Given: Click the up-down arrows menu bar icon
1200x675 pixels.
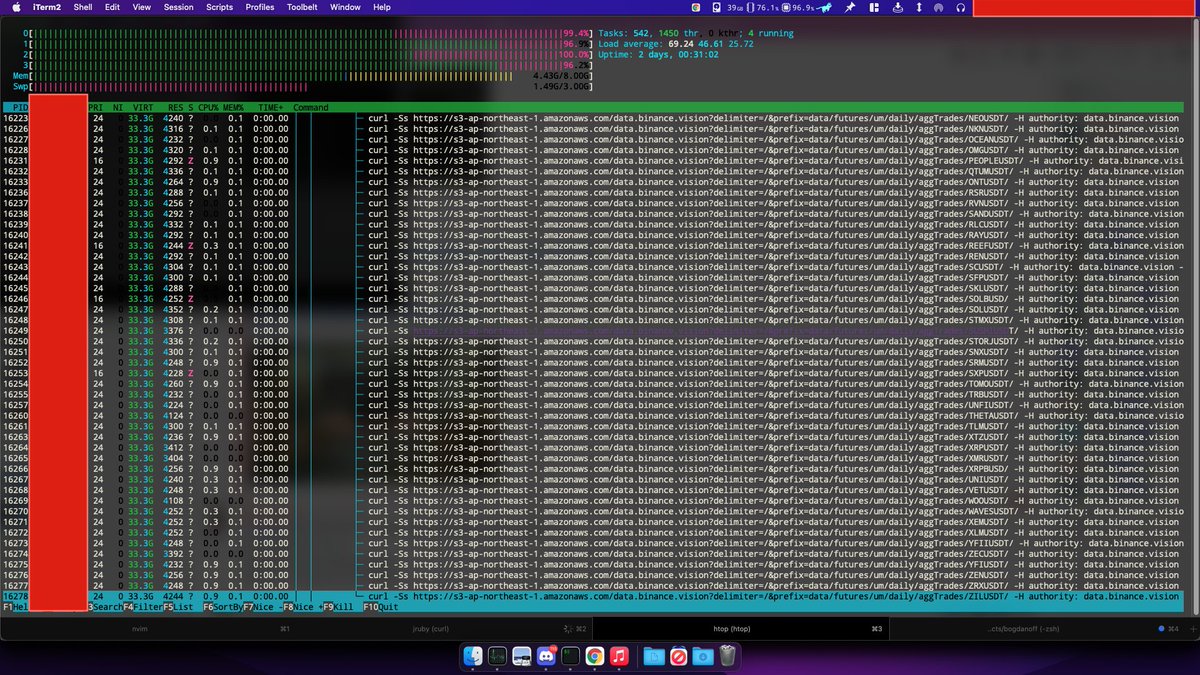Looking at the screenshot, I should pyautogui.click(x=917, y=7).
